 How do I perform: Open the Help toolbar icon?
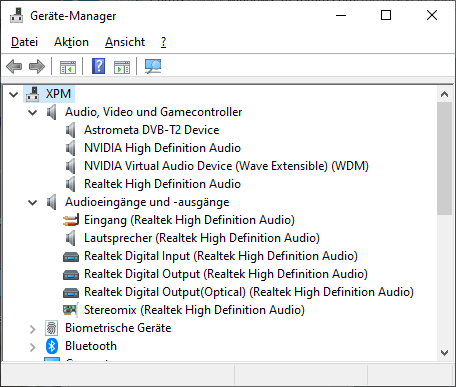tap(98, 66)
